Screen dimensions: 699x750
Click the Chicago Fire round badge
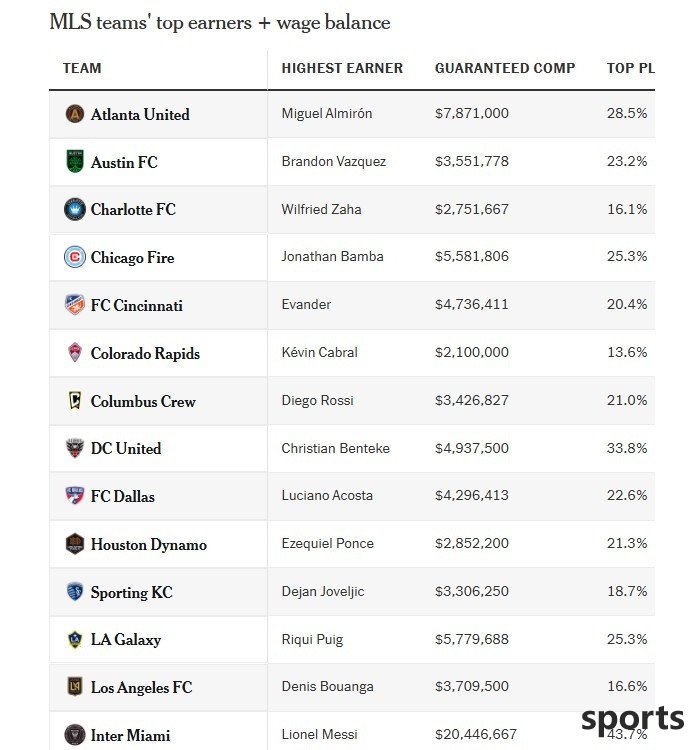(x=75, y=257)
